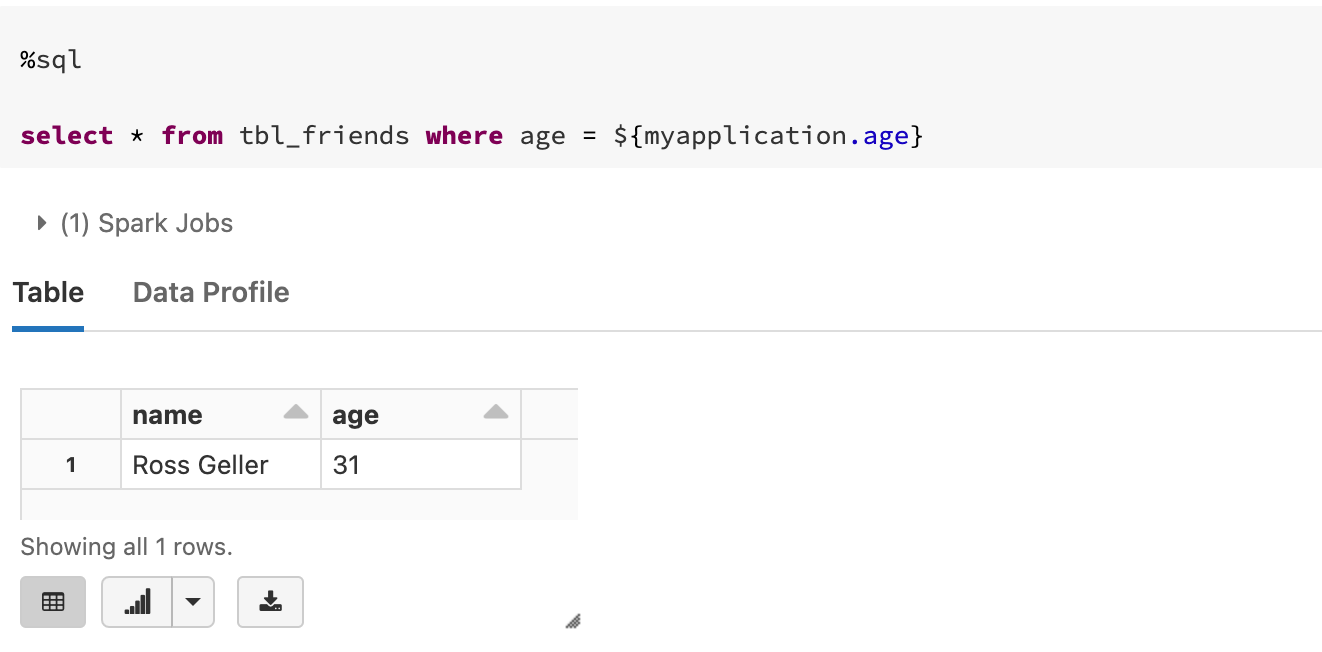This screenshot has height=652, width=1322.
Task: Click the tbl_friends table name in query
Action: pyautogui.click(x=325, y=135)
